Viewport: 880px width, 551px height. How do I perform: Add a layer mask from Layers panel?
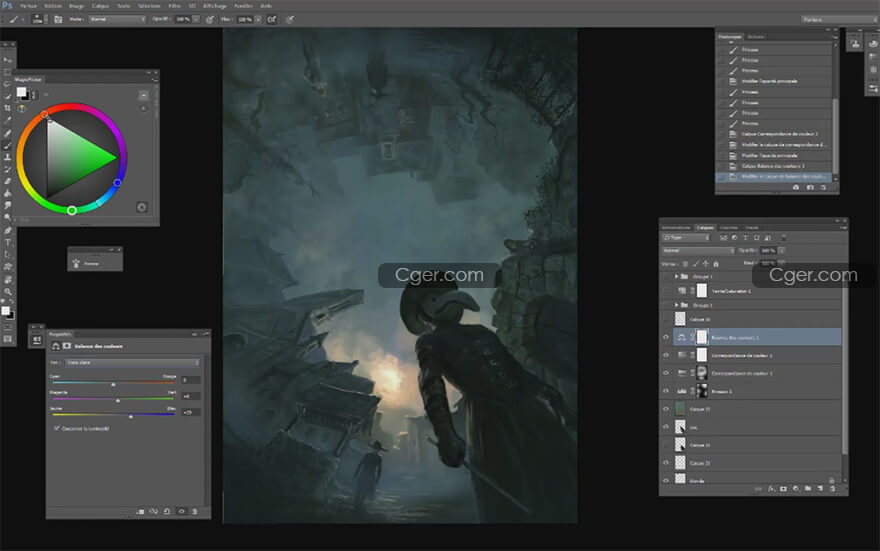click(783, 489)
